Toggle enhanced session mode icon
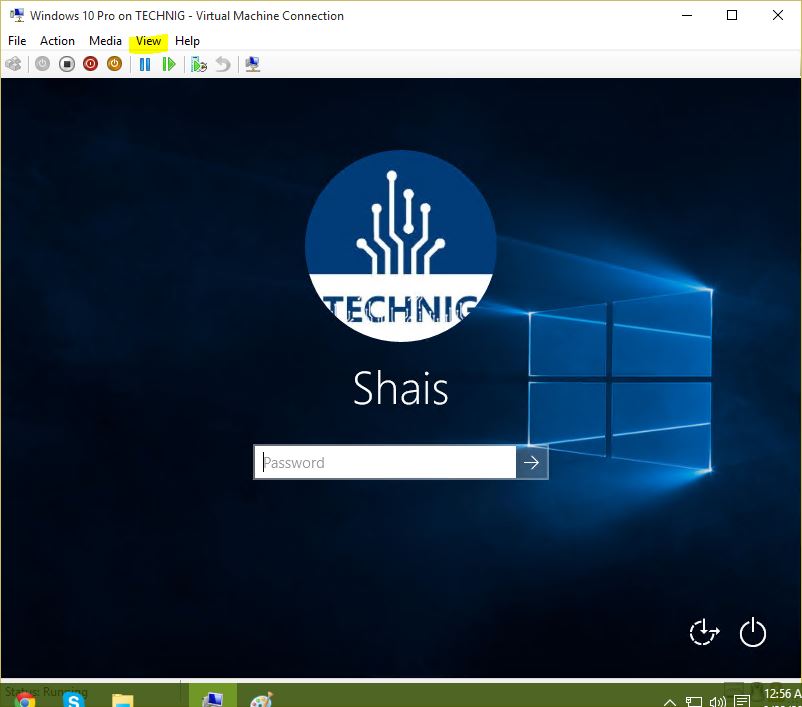 click(x=253, y=64)
